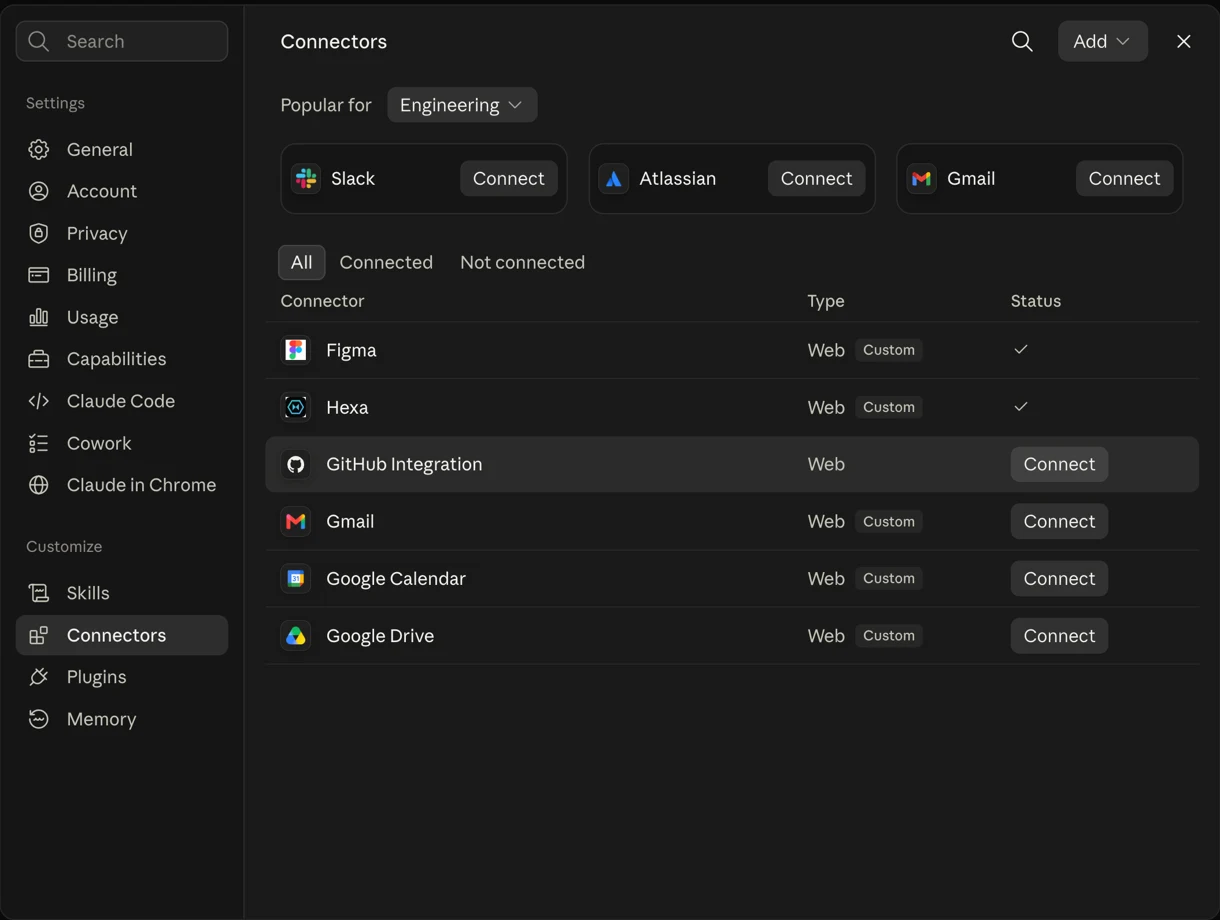Image resolution: width=1220 pixels, height=920 pixels.
Task: Connect the Google Drive row
Action: click(1059, 635)
